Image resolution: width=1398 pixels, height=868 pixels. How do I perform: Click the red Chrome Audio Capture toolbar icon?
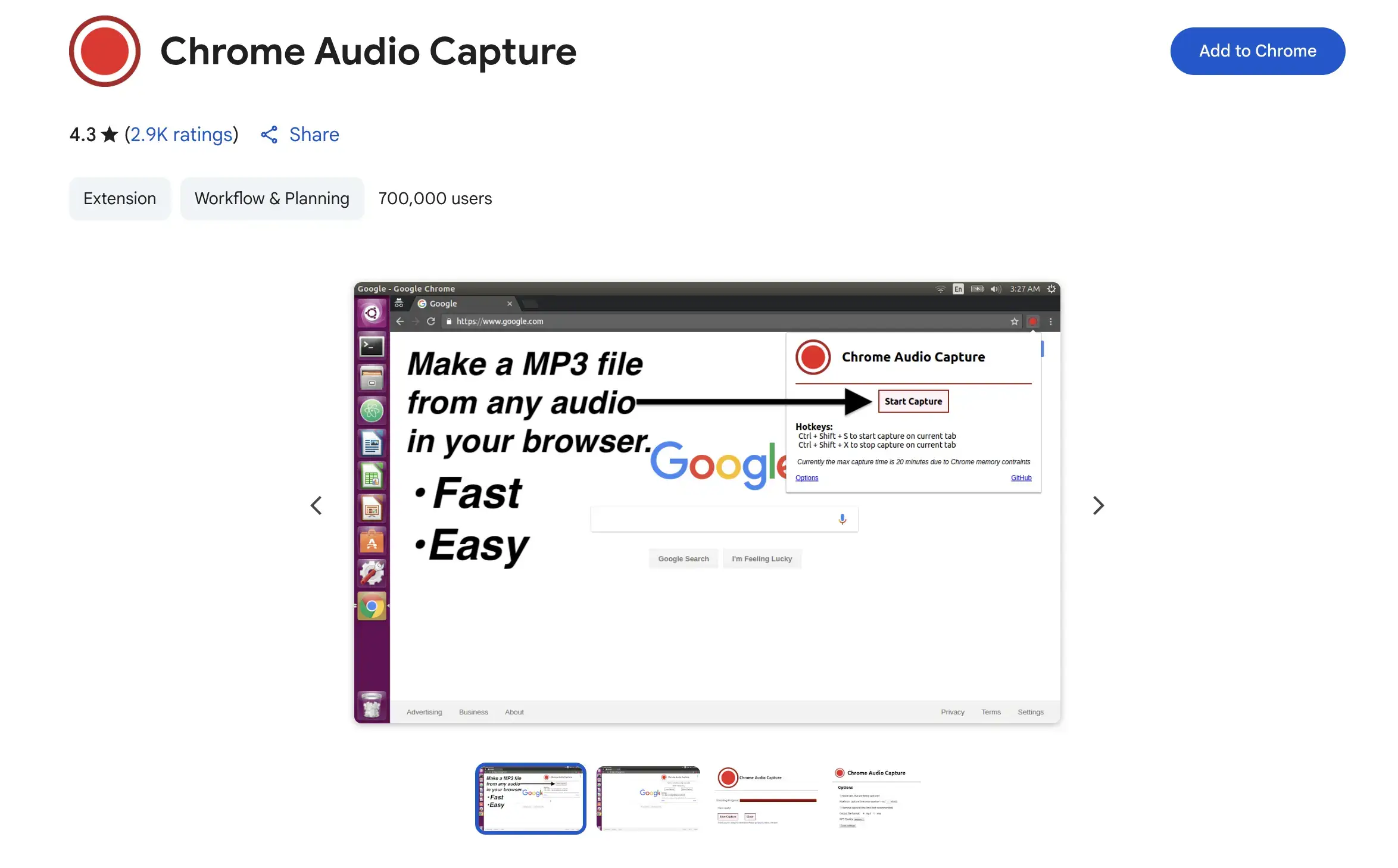click(x=1033, y=321)
